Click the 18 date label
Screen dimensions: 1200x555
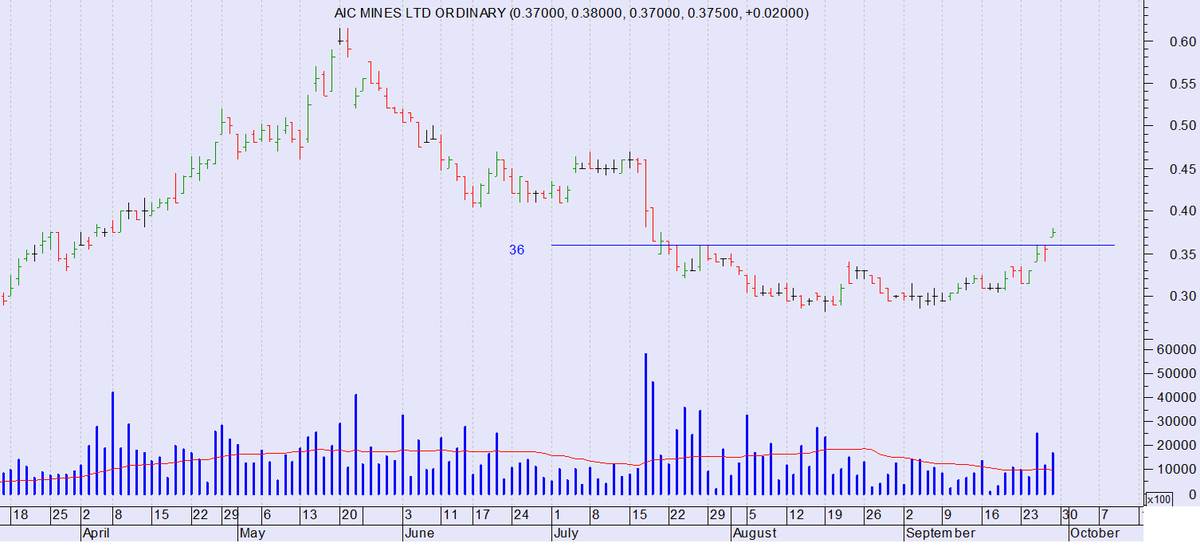pyautogui.click(x=20, y=516)
